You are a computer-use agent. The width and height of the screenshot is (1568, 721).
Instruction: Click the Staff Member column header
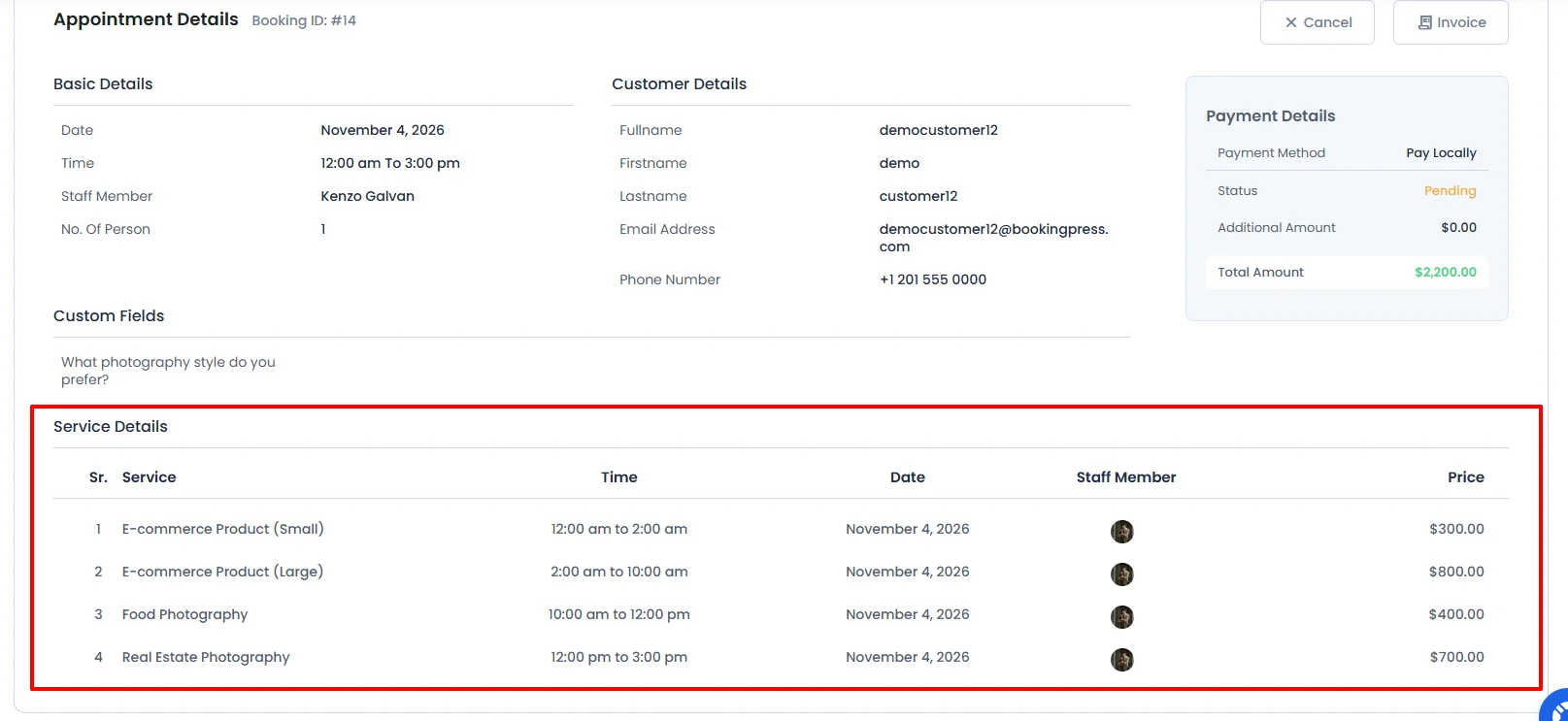tap(1126, 477)
